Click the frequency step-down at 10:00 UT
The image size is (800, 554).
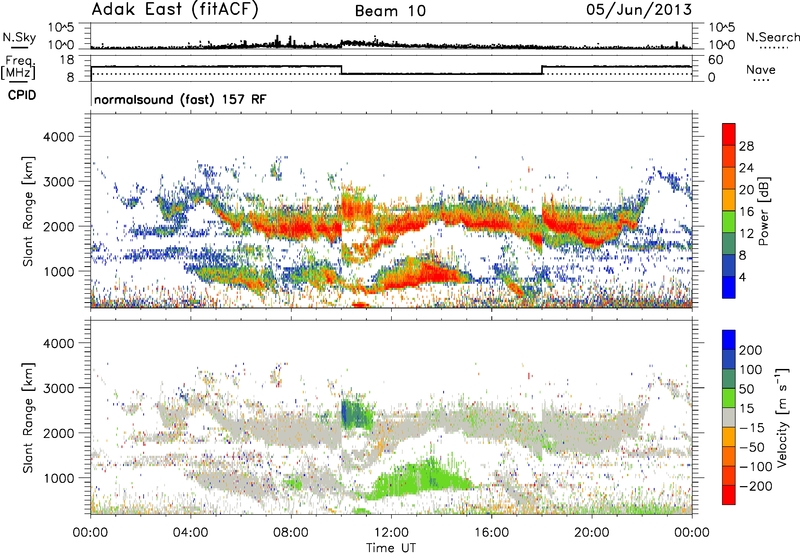click(341, 70)
